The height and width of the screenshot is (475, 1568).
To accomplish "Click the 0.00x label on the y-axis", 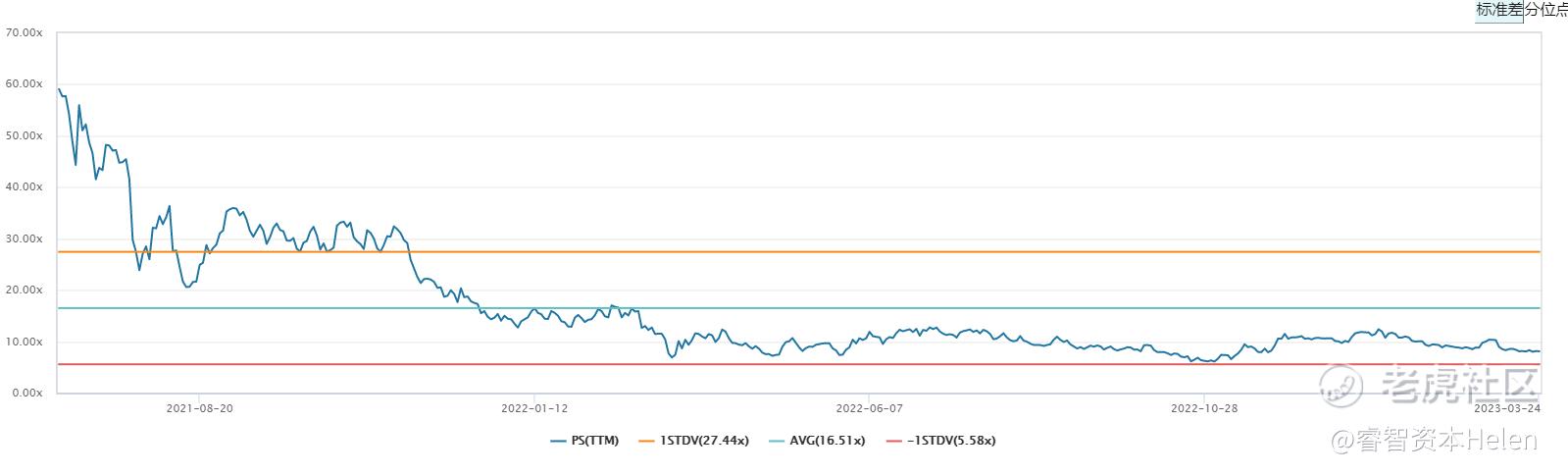I will point(26,393).
